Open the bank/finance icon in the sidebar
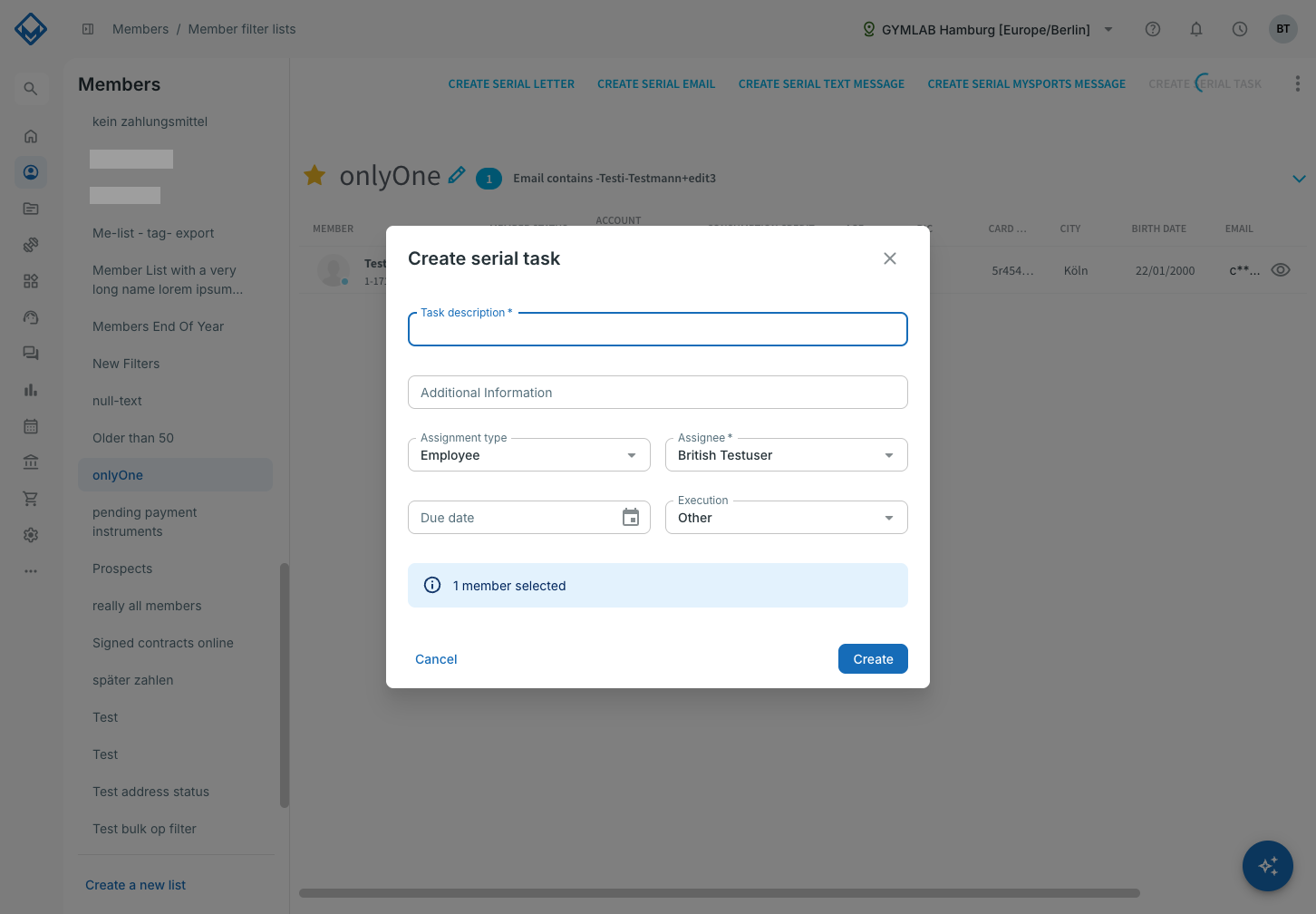Screen dimensions: 1316x914 (31, 462)
